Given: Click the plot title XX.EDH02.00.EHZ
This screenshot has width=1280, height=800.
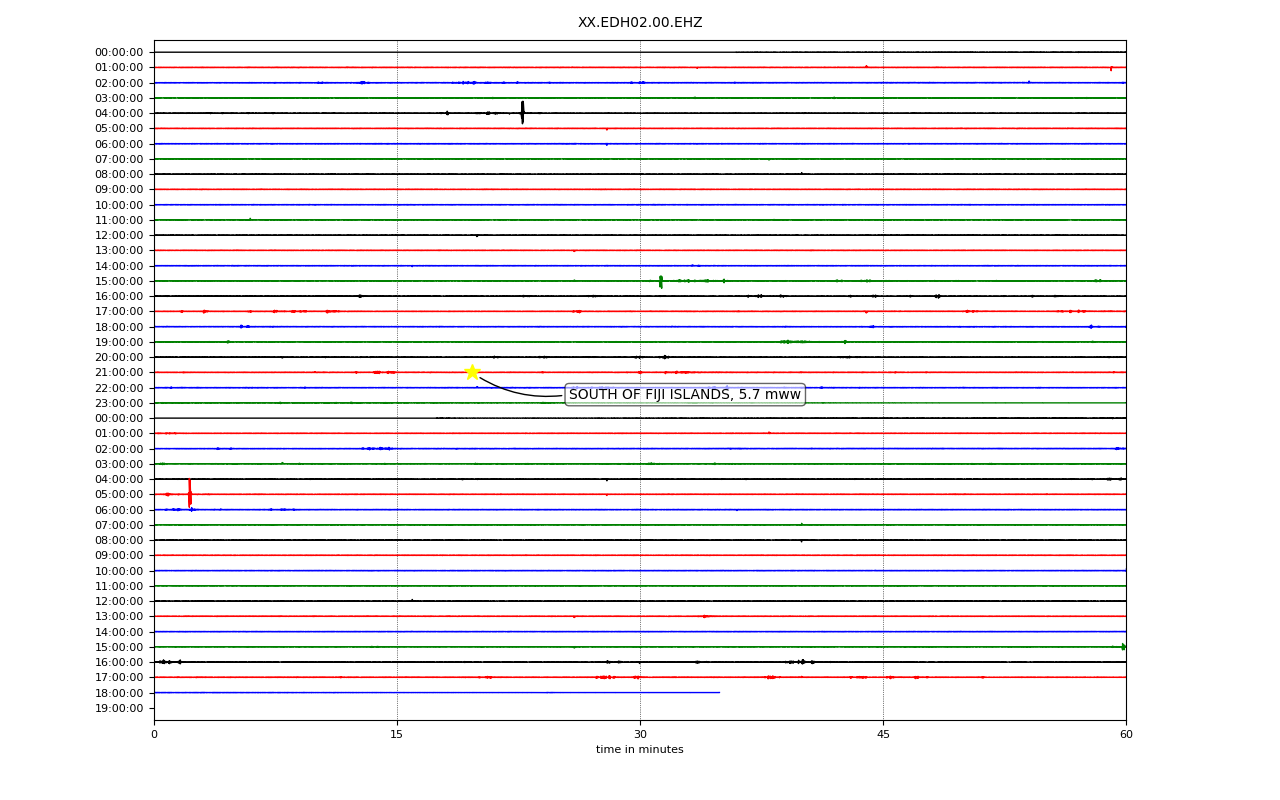Looking at the screenshot, I should coord(640,22).
